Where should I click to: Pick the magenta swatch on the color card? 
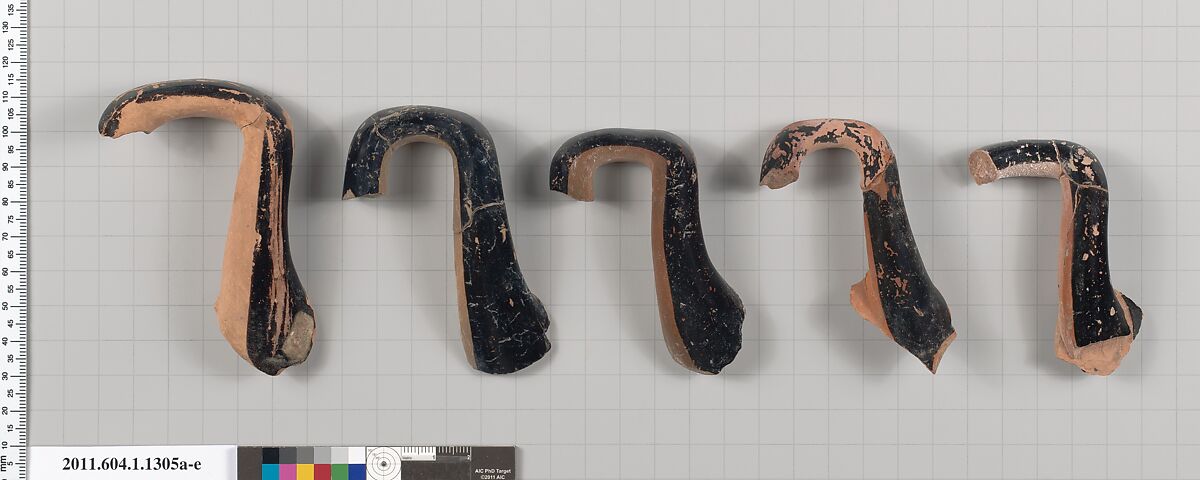point(288,472)
